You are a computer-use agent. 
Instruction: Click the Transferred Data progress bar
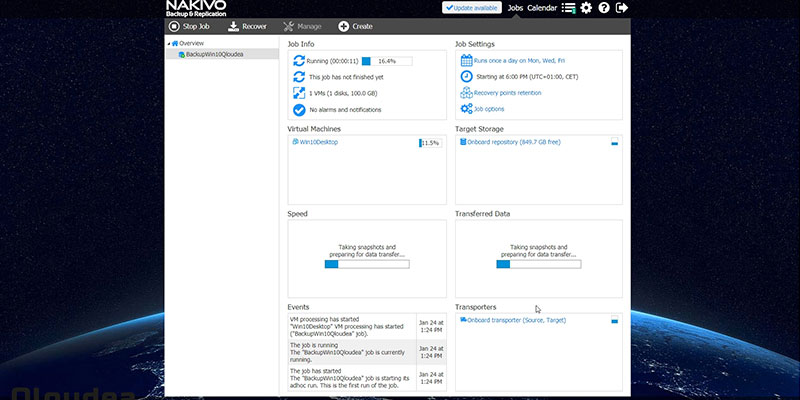pos(538,264)
